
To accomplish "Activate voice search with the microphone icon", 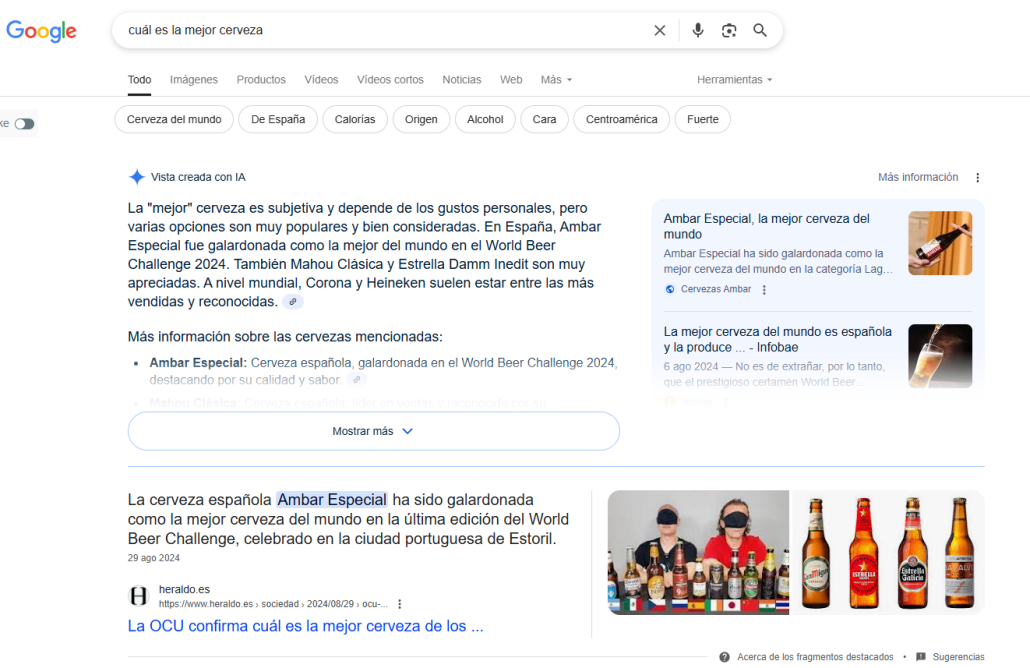I will click(x=697, y=30).
